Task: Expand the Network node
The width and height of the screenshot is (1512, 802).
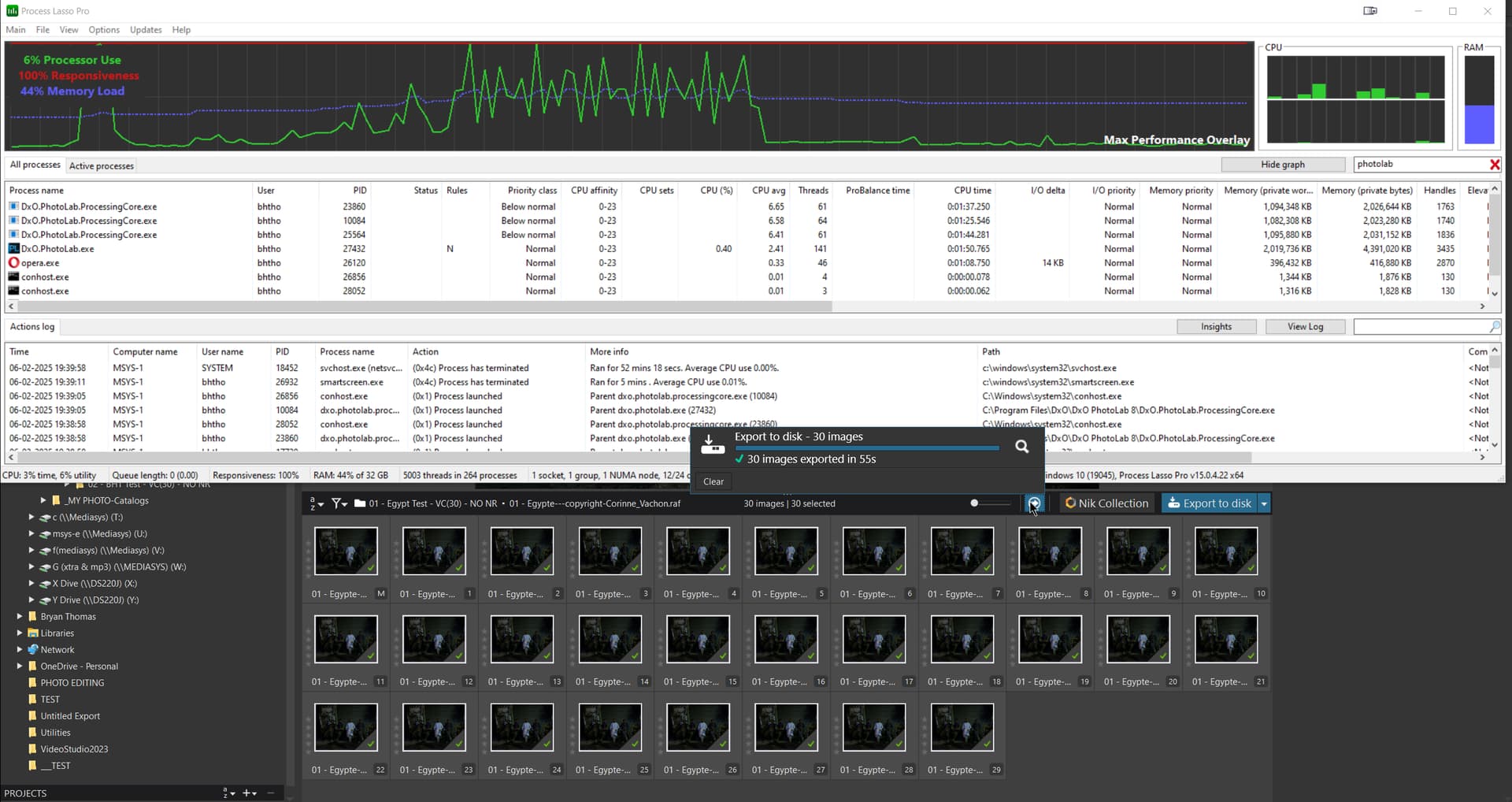Action: [20, 650]
